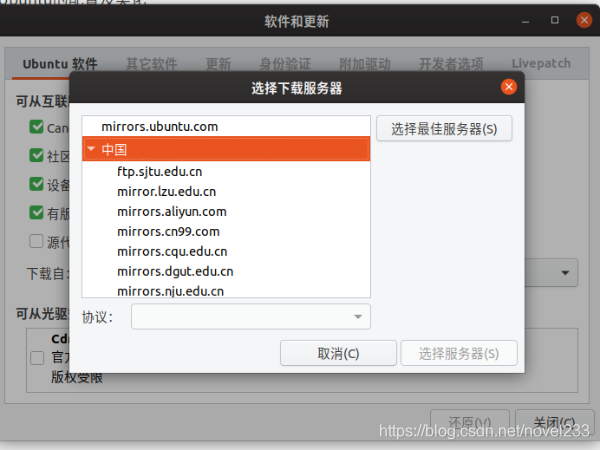The height and width of the screenshot is (450, 600).
Task: Click the 还原(V) button
Action: 470,422
